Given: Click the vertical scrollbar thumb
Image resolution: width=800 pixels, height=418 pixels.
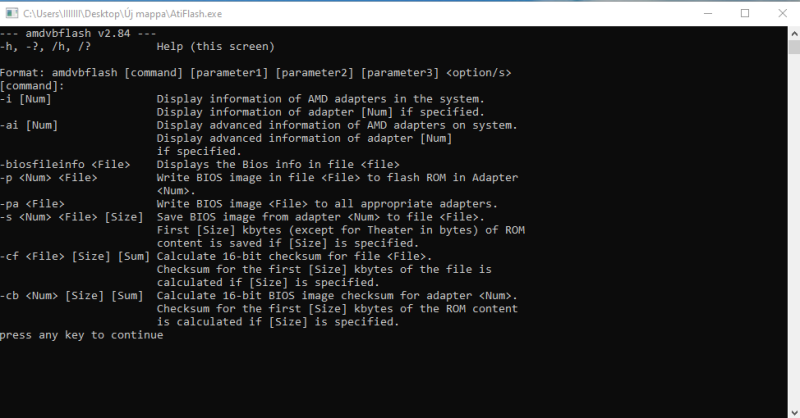Looking at the screenshot, I should point(794,47).
